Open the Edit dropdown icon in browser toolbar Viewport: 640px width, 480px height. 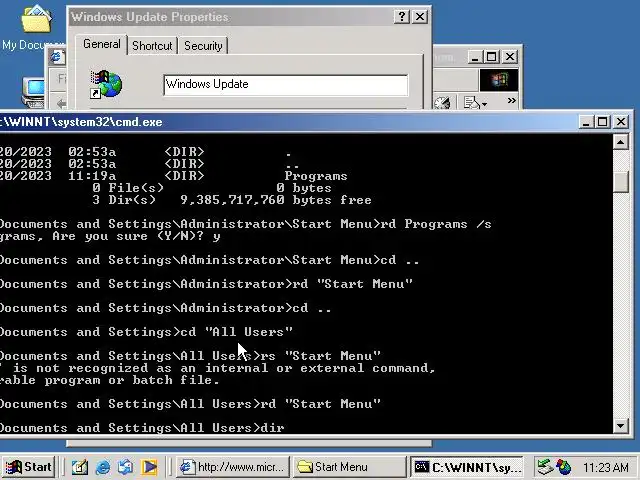(476, 102)
